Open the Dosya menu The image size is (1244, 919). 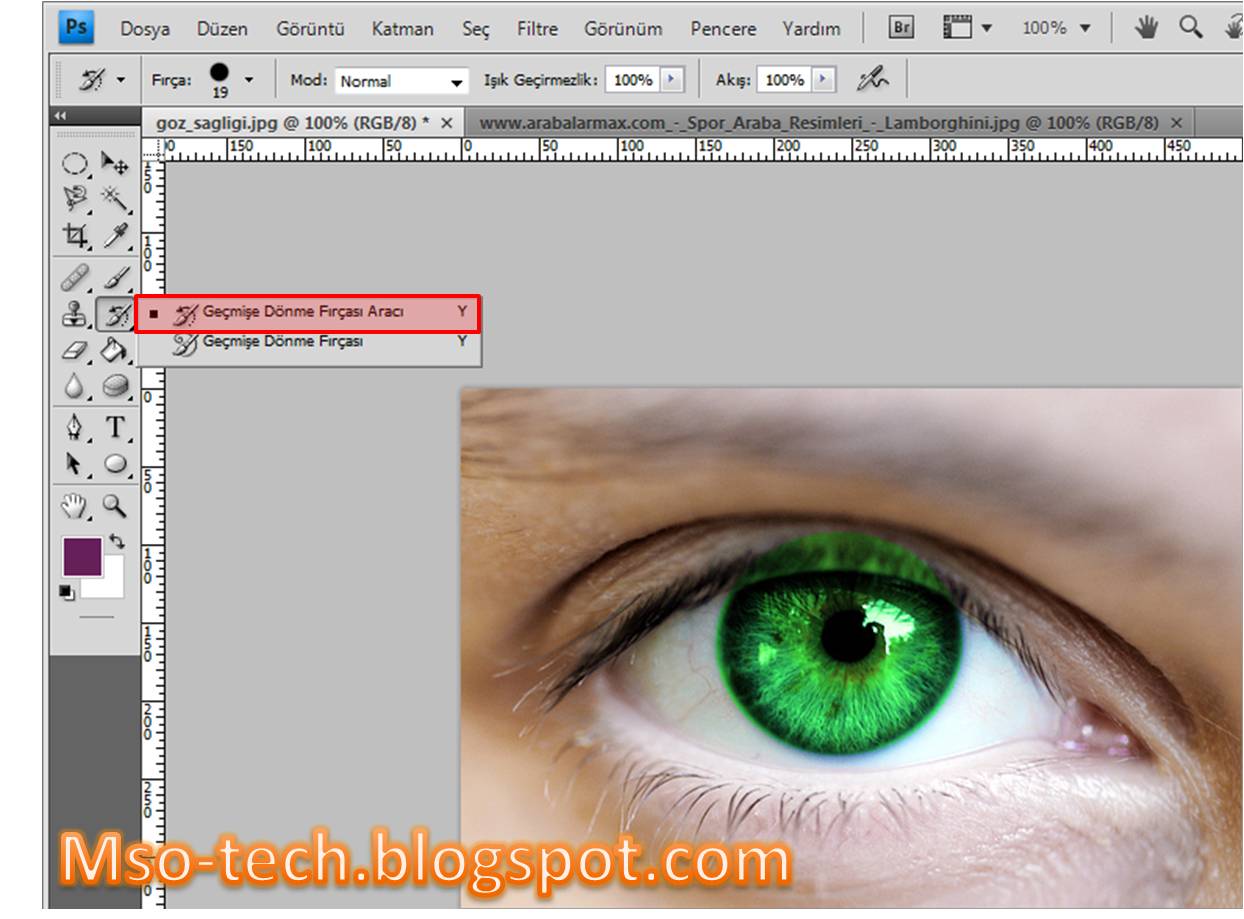tap(145, 29)
